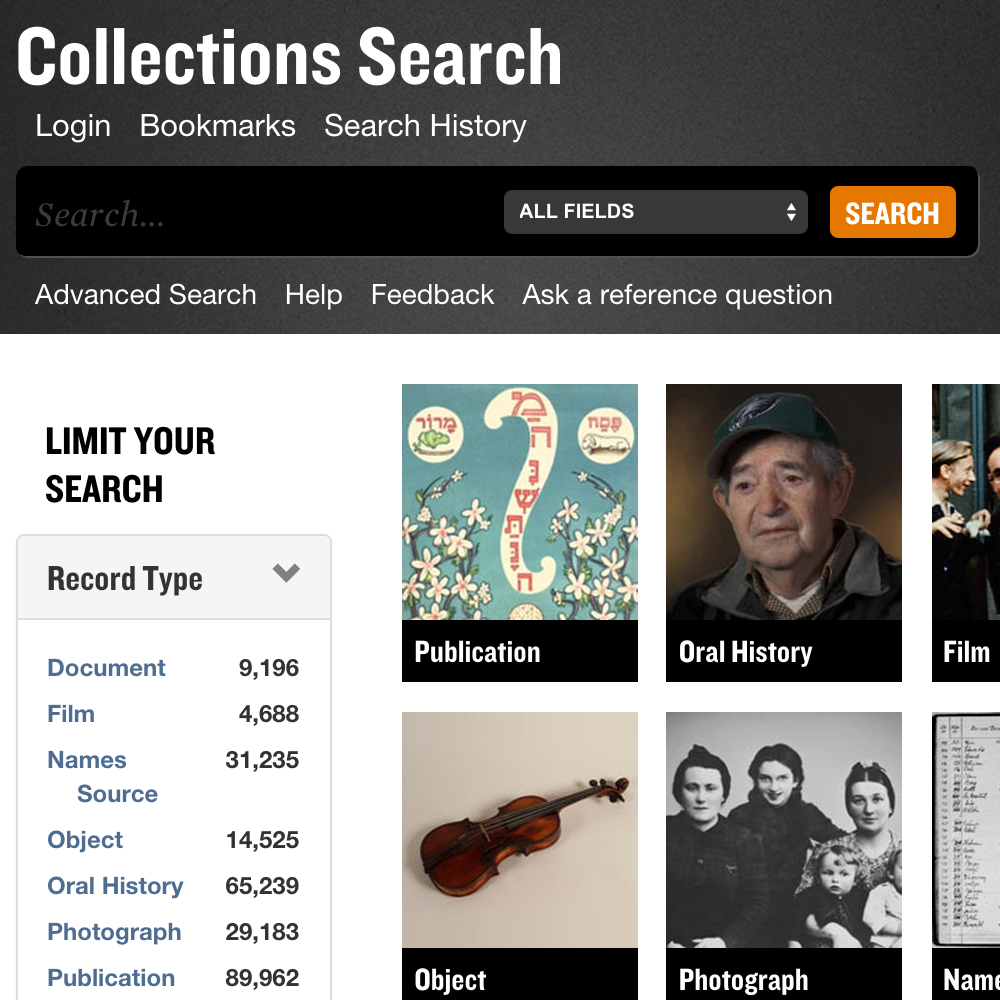
Task: Open the ALL FIELDS dropdown
Action: click(656, 212)
